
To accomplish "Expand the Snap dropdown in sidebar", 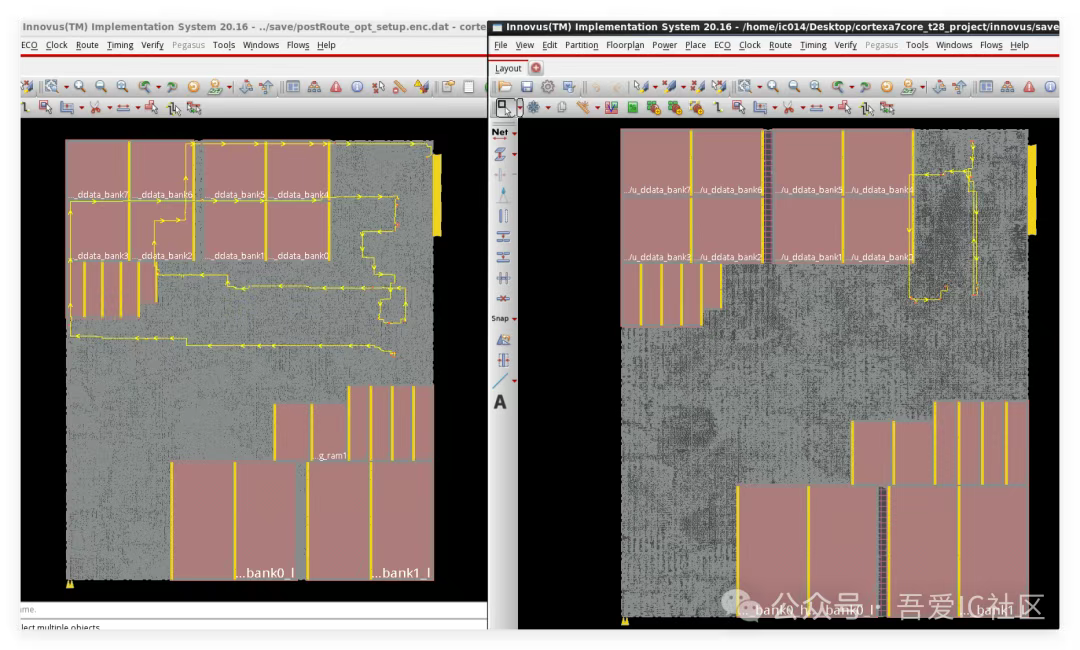I will (515, 319).
